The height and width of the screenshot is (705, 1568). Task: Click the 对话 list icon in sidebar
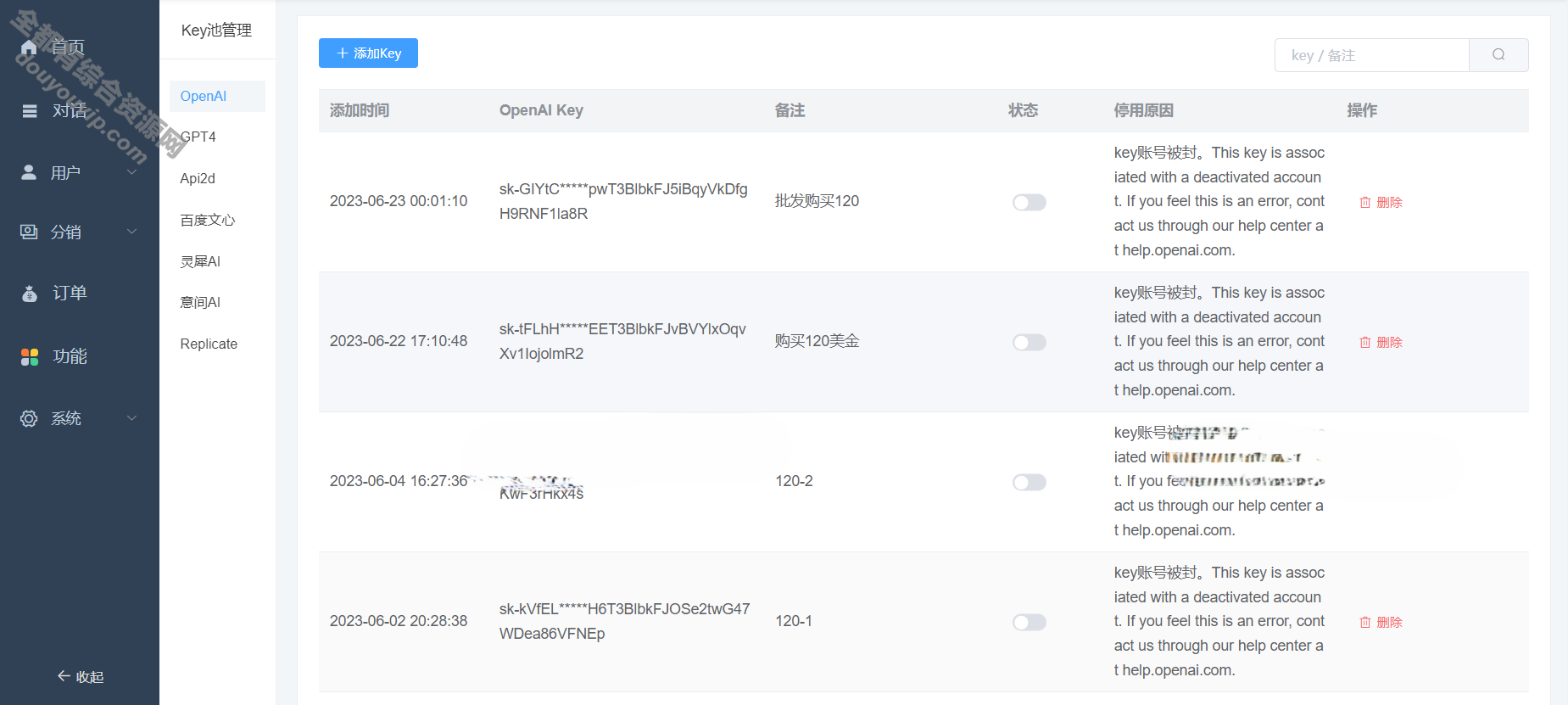click(x=30, y=111)
